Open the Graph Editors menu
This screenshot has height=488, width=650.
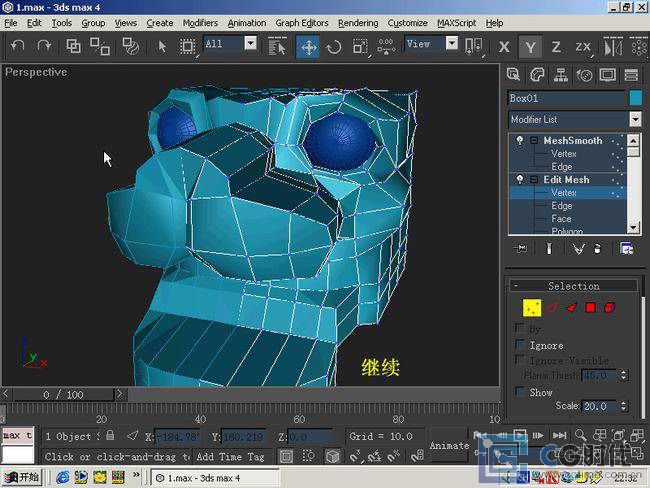(x=302, y=23)
